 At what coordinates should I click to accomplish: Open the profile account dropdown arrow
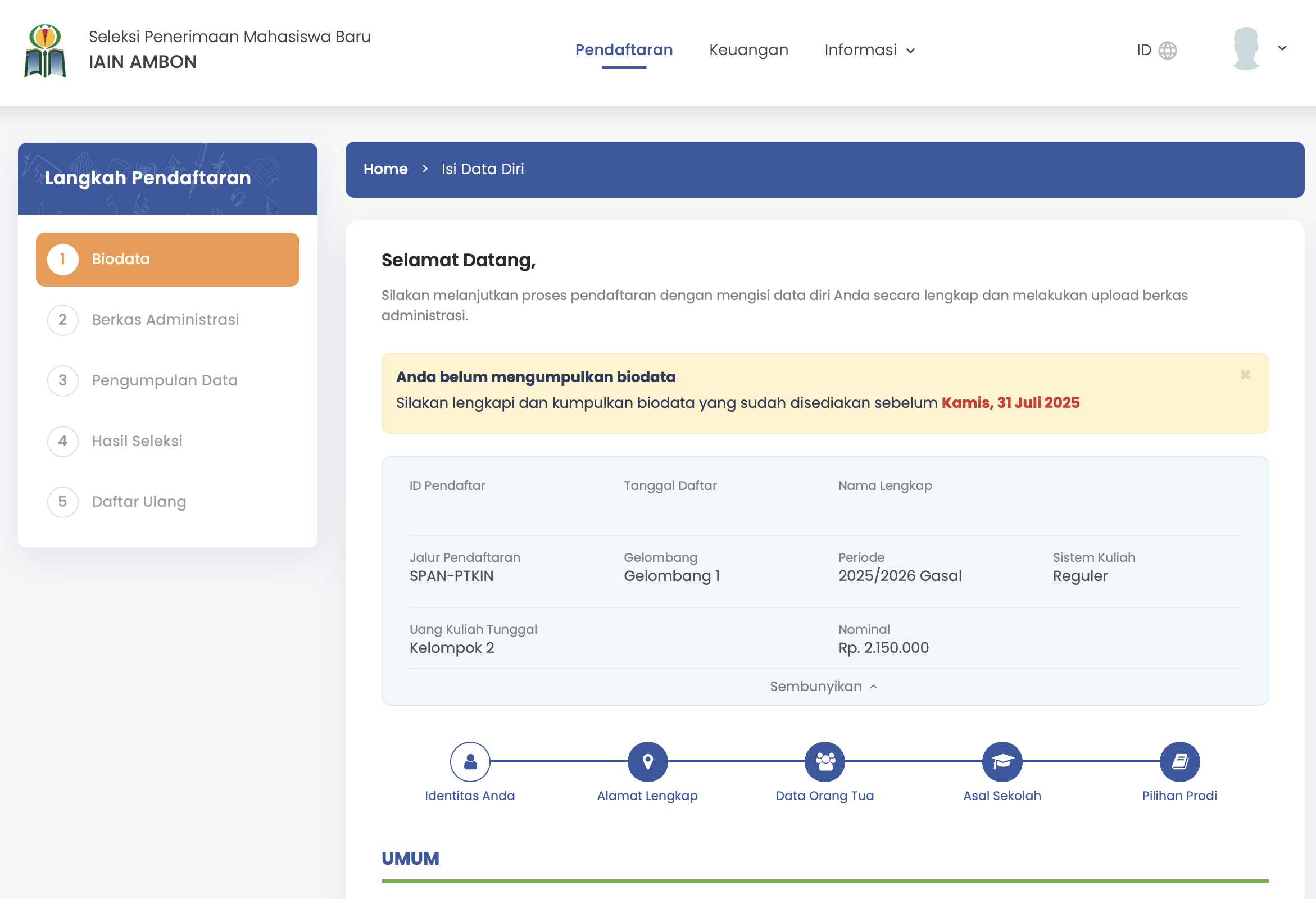pyautogui.click(x=1282, y=48)
